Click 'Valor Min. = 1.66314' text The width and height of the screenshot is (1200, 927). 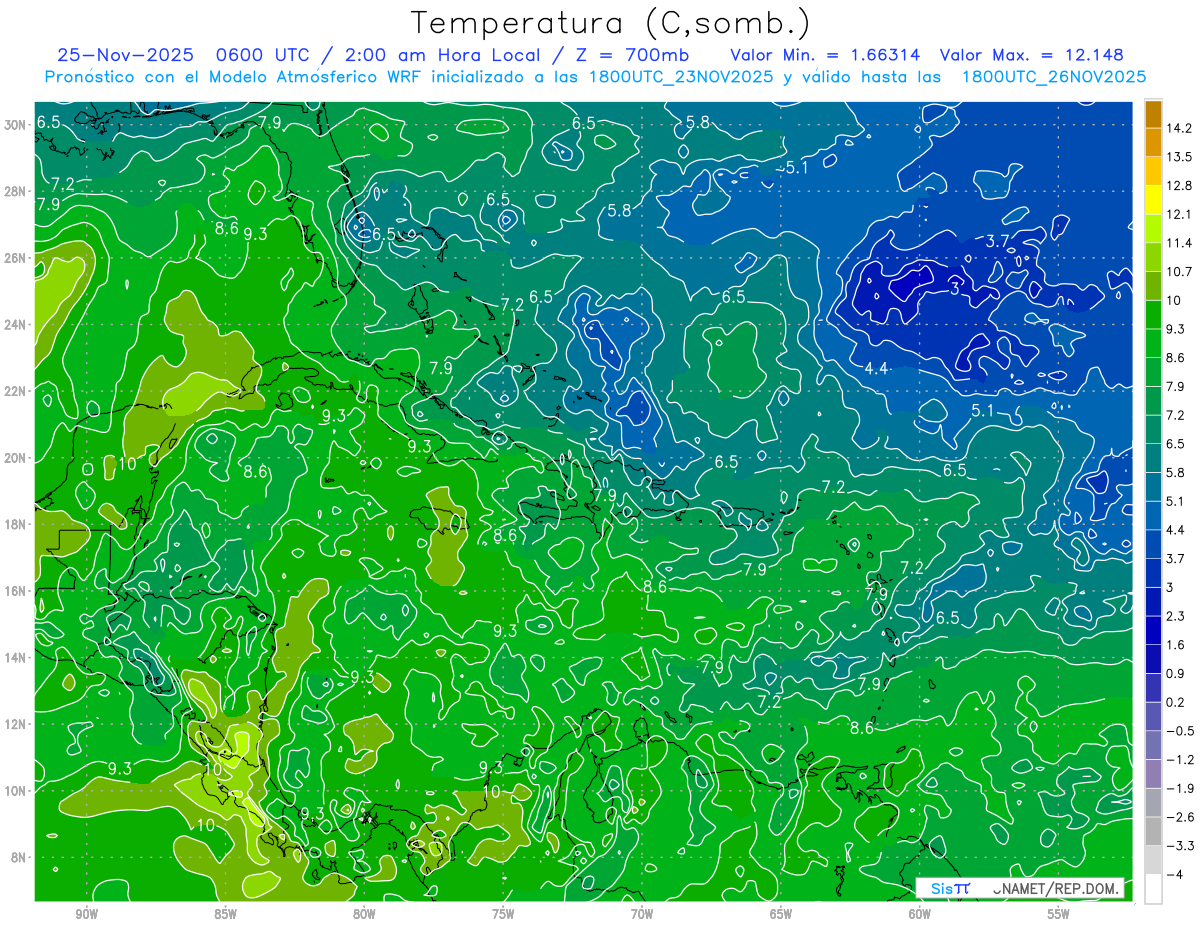click(826, 55)
